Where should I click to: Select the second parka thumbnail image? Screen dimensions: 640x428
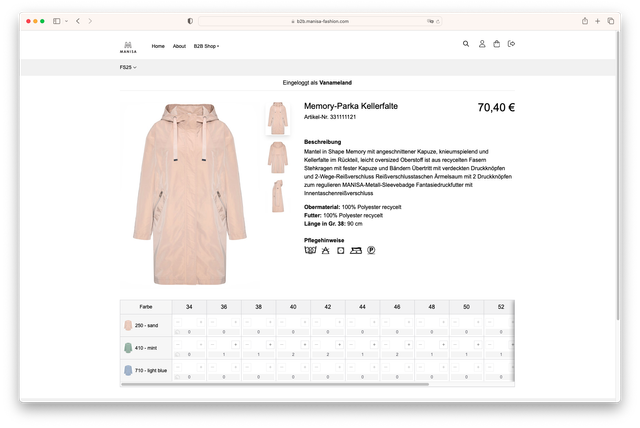coord(277,157)
